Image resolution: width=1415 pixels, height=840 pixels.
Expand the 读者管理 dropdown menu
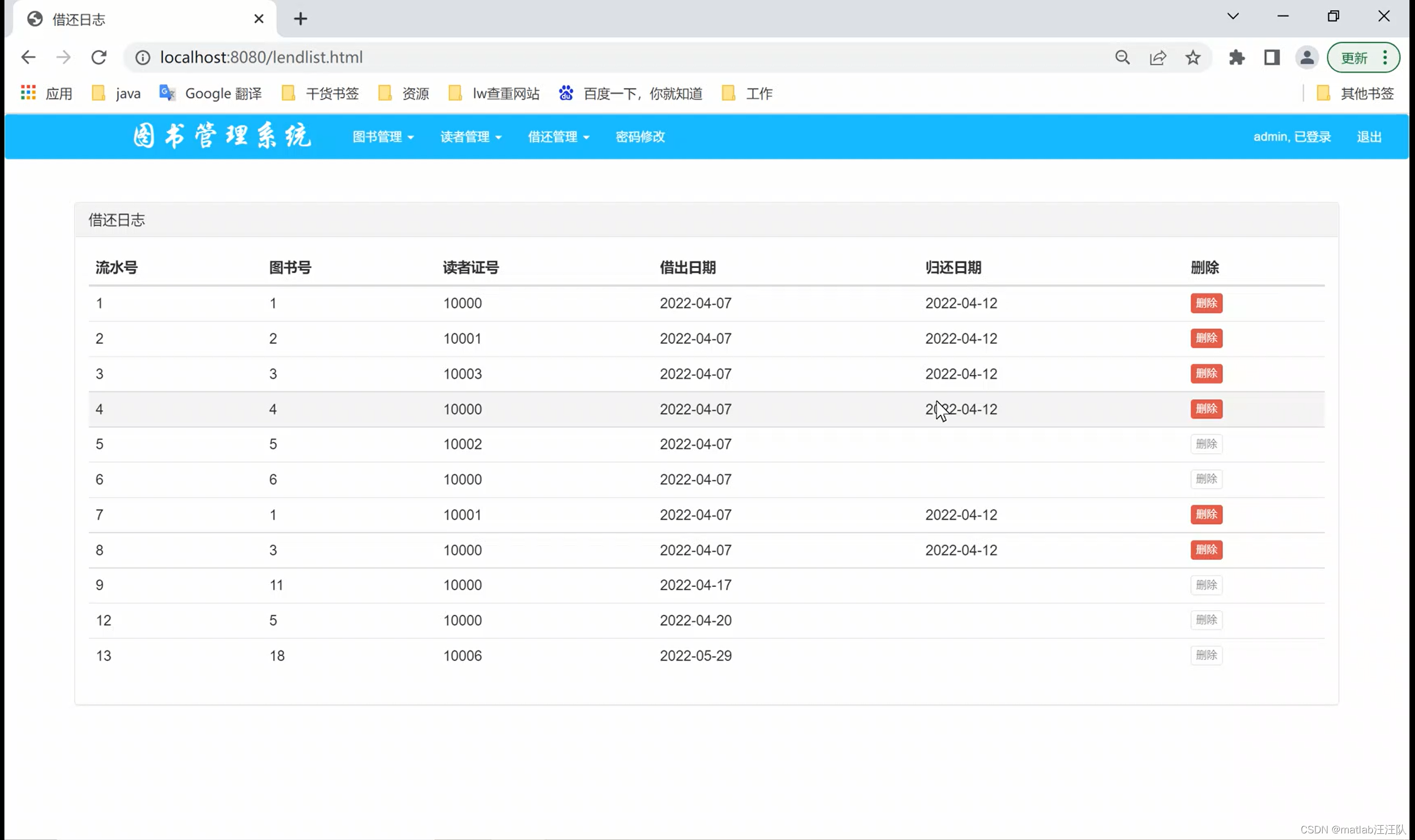(471, 137)
